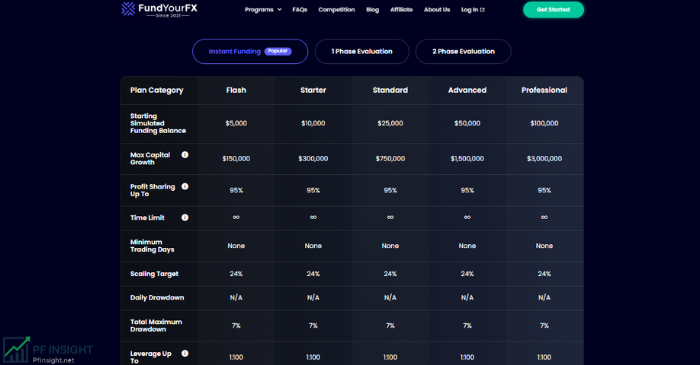This screenshot has width=700, height=365.
Task: Click the $150,000 max growth cell
Action: click(236, 158)
